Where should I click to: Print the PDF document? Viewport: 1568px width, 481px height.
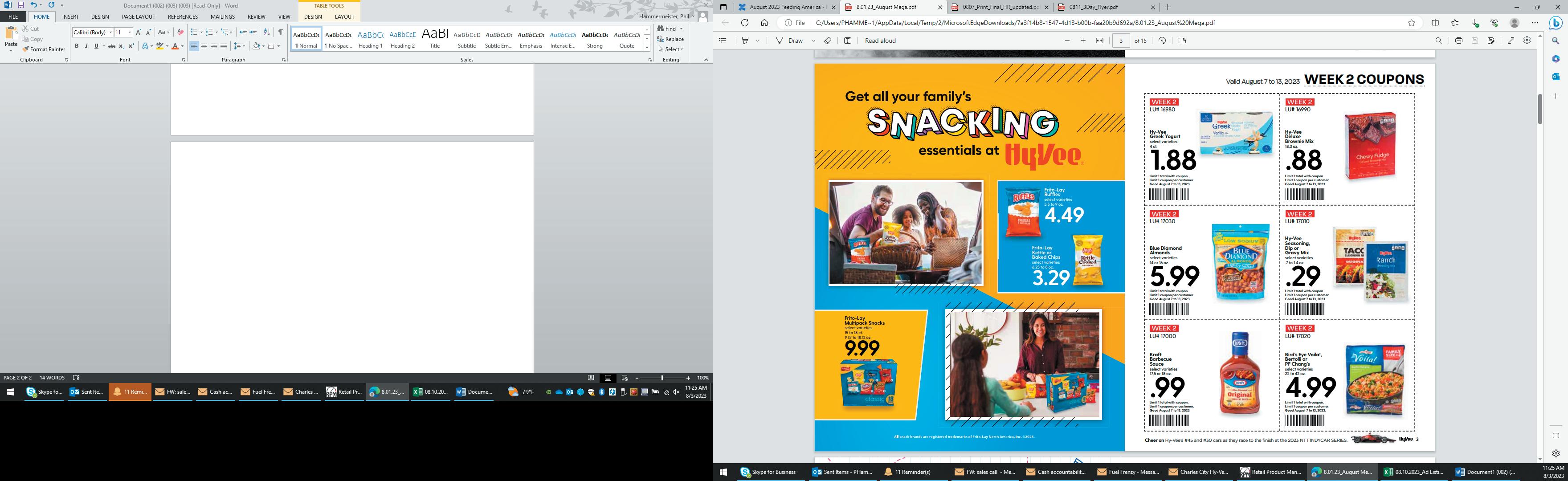pyautogui.click(x=1458, y=41)
